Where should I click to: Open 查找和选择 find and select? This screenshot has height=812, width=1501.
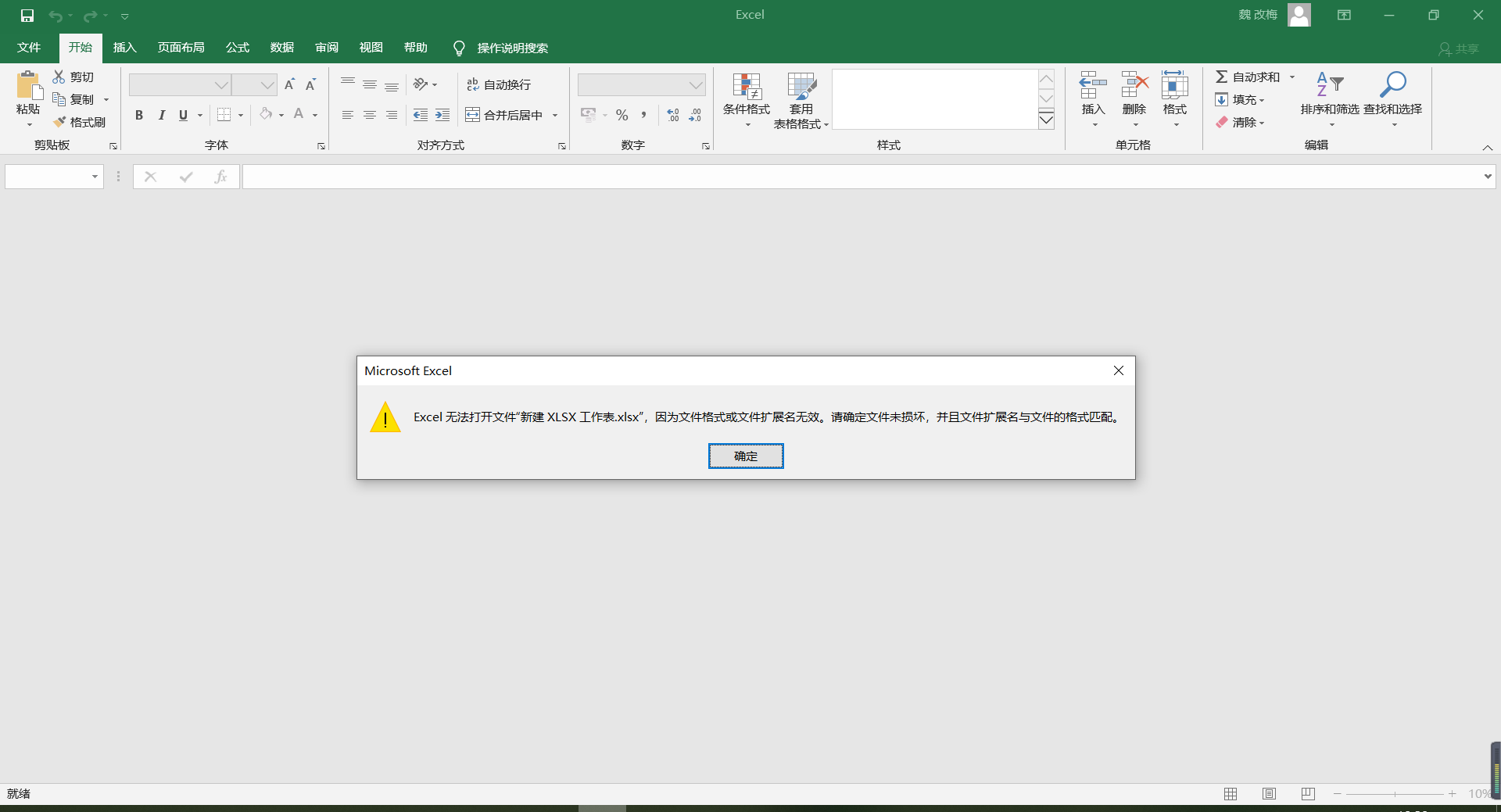1393,98
